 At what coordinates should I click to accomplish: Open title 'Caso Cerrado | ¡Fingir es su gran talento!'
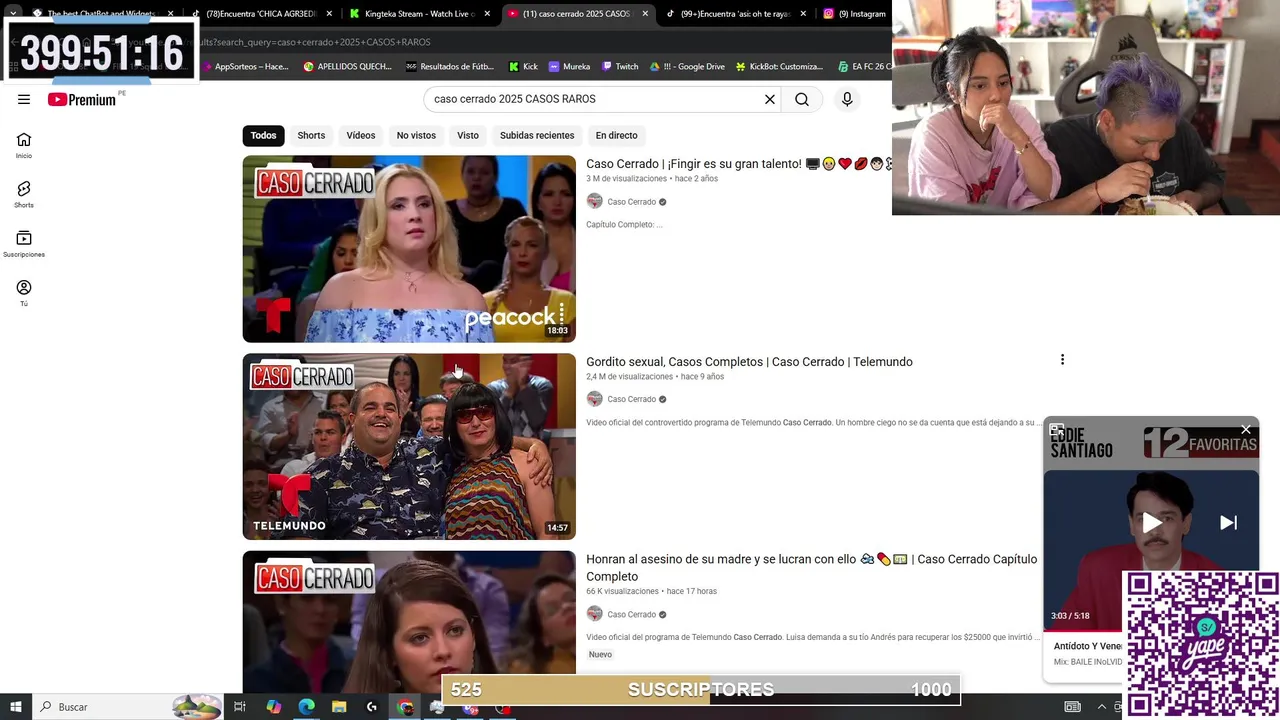[737, 164]
